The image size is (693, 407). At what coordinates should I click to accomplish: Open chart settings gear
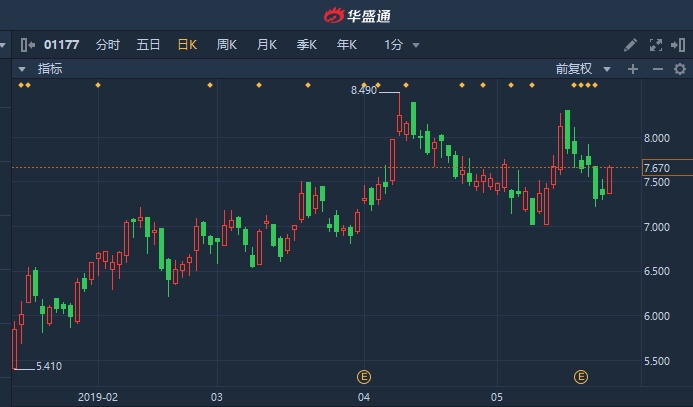click(680, 69)
